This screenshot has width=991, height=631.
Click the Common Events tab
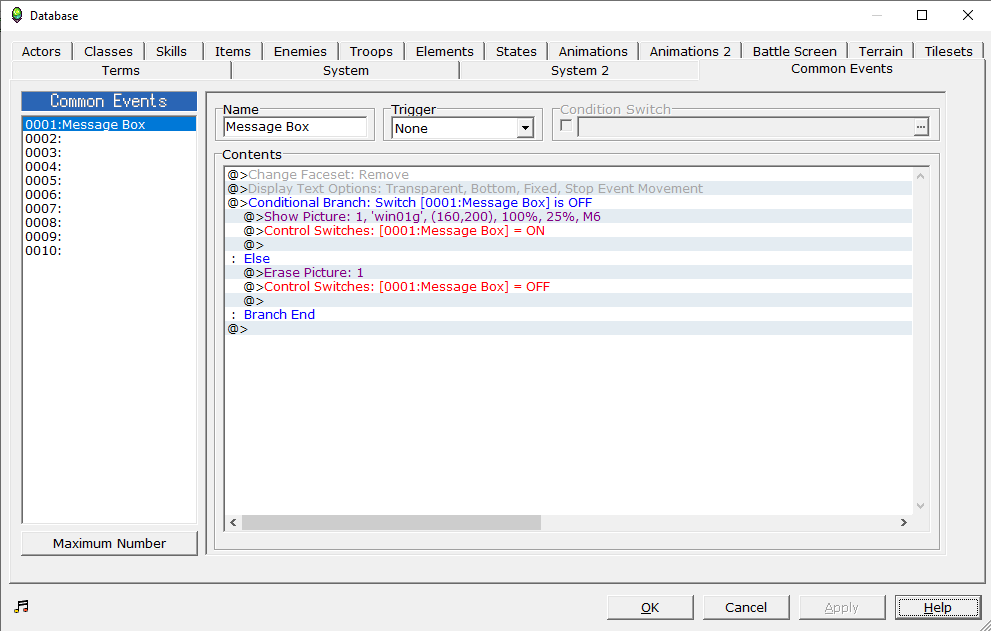pyautogui.click(x=842, y=69)
